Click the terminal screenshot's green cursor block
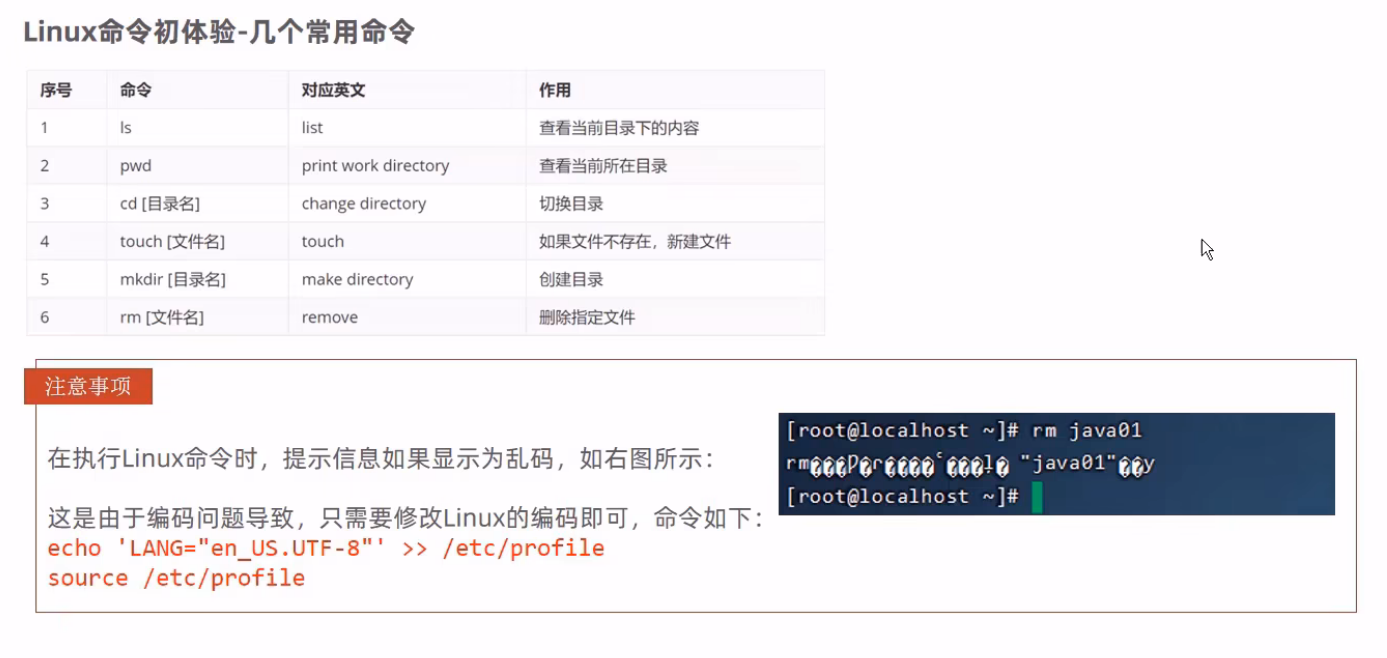 [x=1037, y=497]
